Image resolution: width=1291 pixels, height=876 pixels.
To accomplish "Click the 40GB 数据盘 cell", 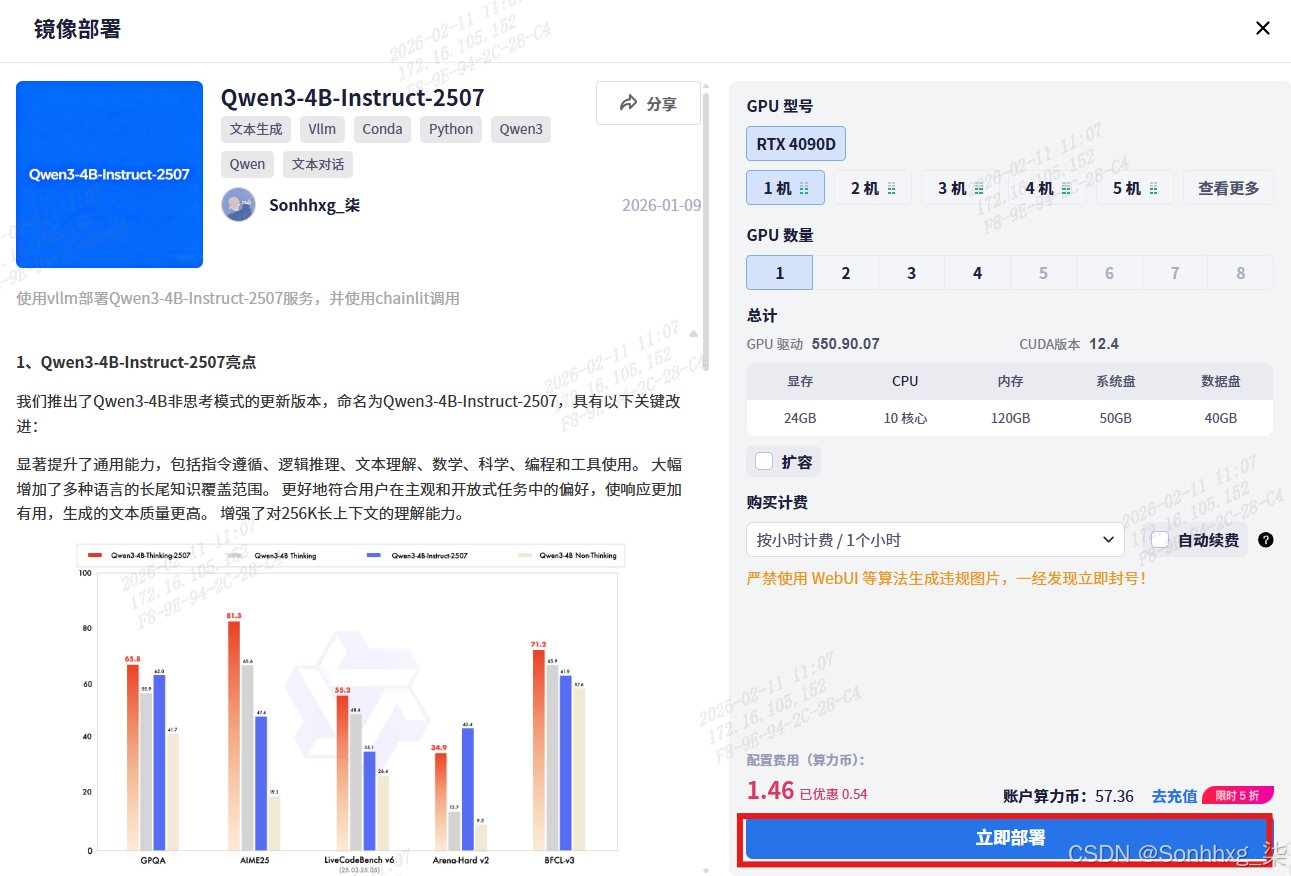I will [x=1220, y=418].
